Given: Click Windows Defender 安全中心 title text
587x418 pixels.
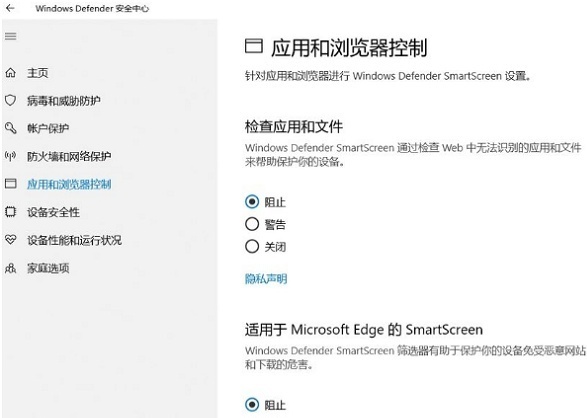Looking at the screenshot, I should coord(92,8).
